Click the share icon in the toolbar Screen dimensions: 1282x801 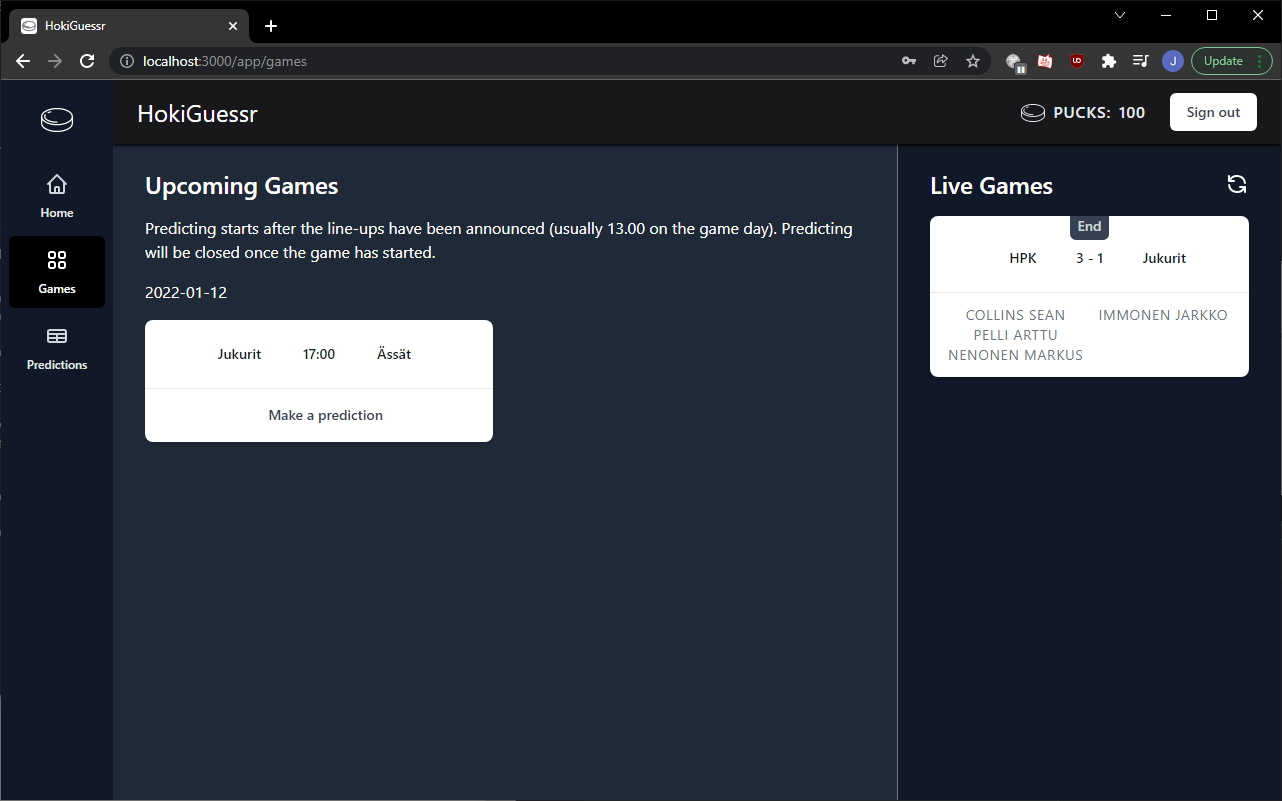click(x=940, y=61)
